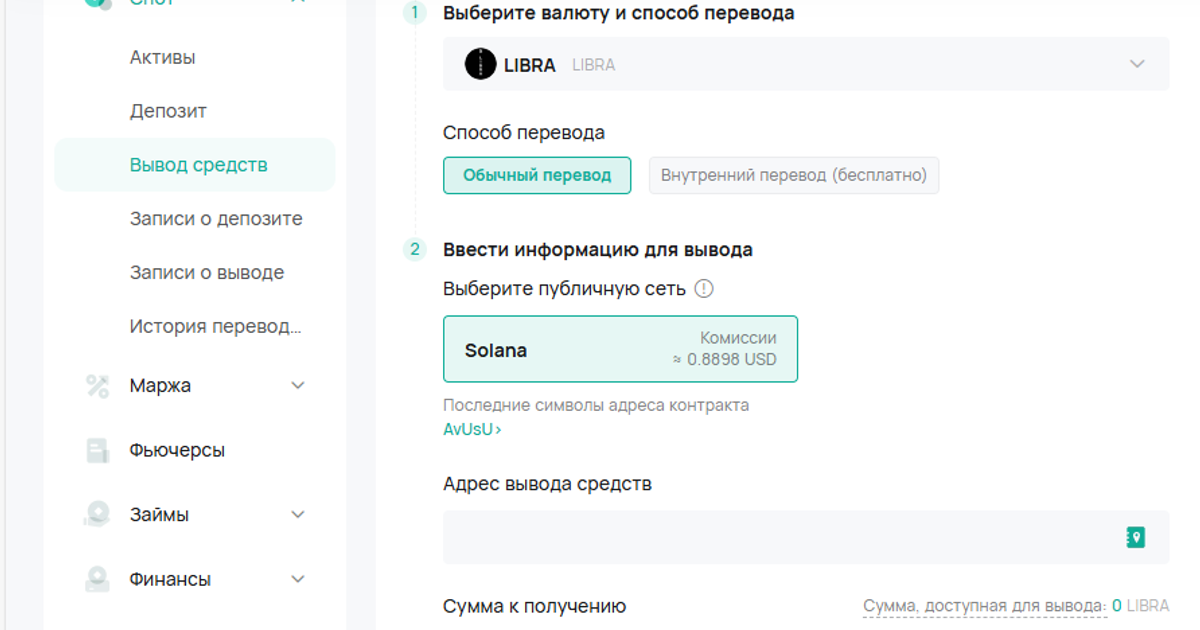This screenshot has height=630, width=1200.
Task: Click the Finance icon in sidebar
Action: [x=97, y=580]
